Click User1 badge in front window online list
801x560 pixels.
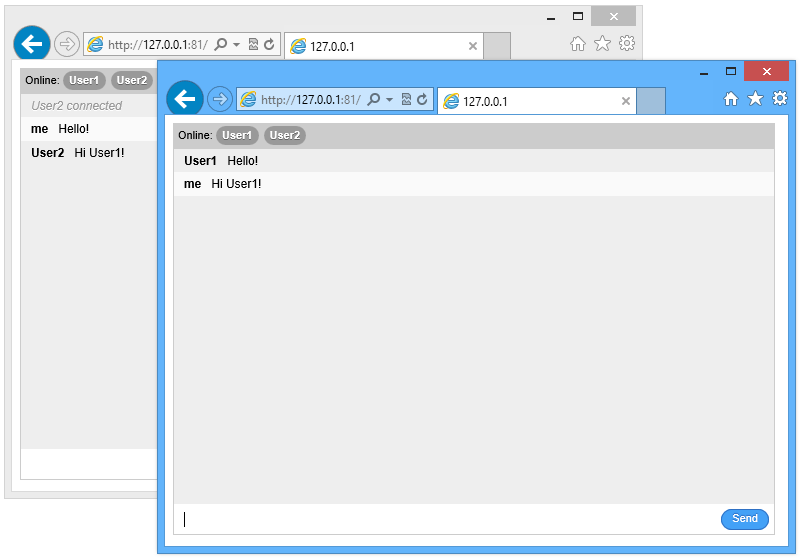[237, 135]
